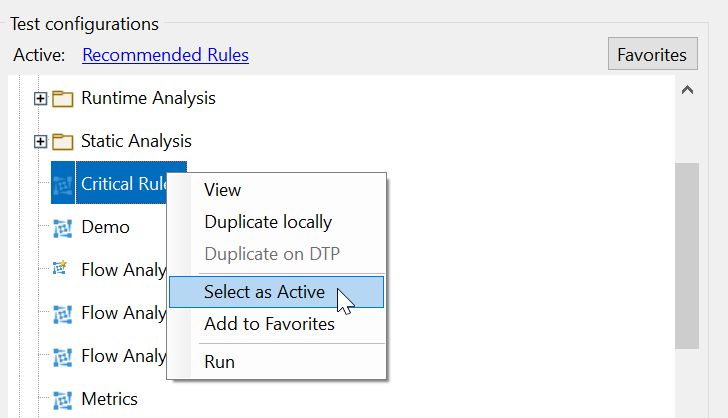Click the Favorites button
Screen dimensions: 728x418
(x=652, y=54)
